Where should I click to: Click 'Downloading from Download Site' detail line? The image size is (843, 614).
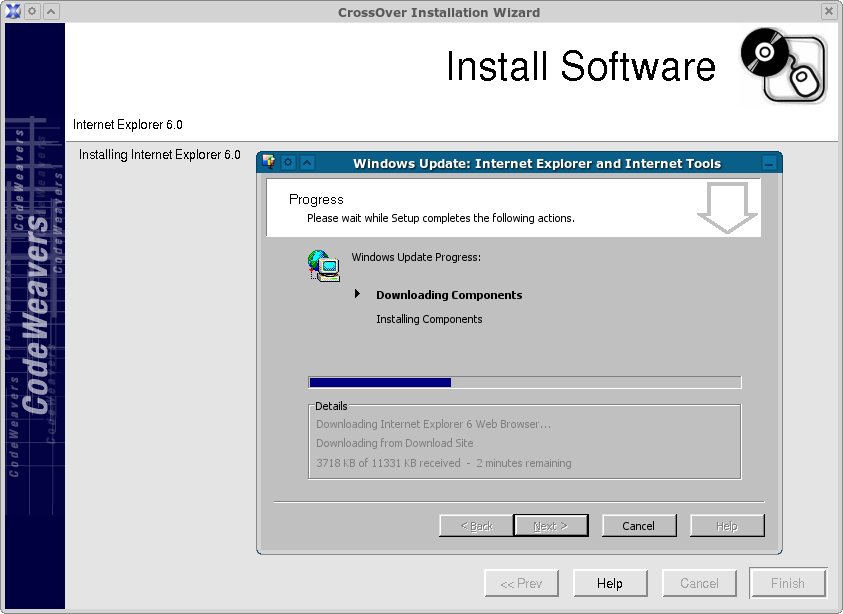pyautogui.click(x=395, y=443)
